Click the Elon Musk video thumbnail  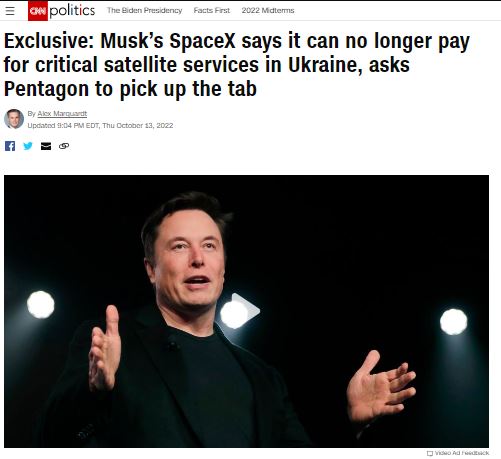tap(246, 311)
